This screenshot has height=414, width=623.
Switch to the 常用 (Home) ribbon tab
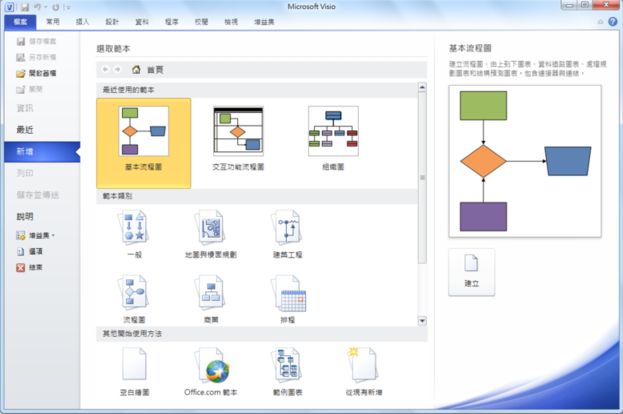click(53, 22)
